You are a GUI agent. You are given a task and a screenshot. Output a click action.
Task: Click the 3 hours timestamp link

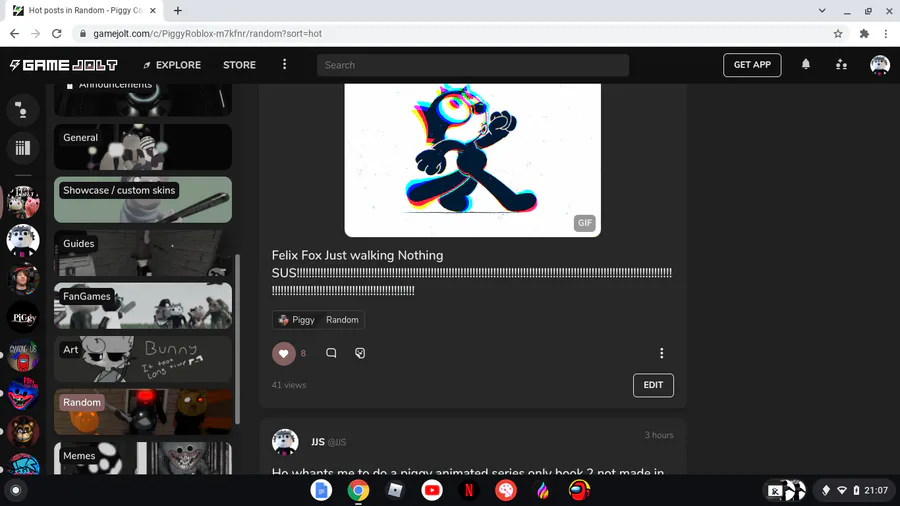(x=659, y=435)
